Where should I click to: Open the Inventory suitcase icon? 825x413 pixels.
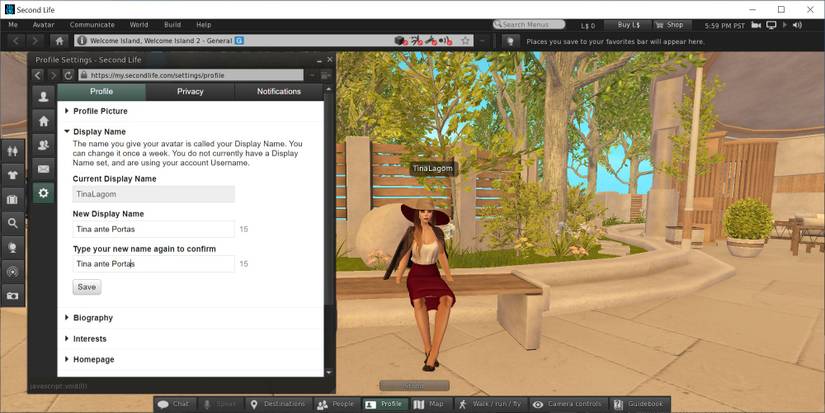(13, 199)
